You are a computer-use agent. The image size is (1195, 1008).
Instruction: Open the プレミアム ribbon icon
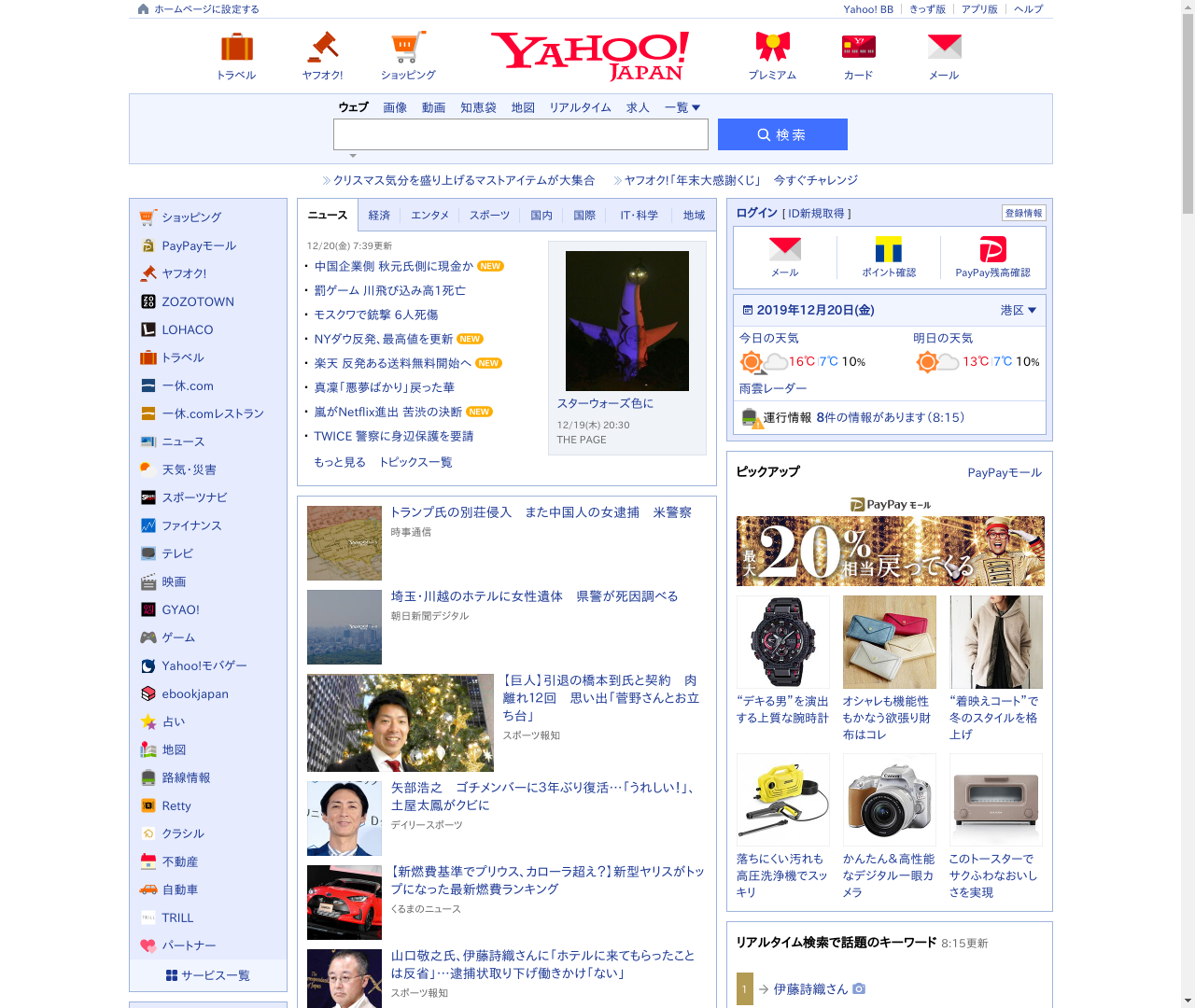click(772, 47)
